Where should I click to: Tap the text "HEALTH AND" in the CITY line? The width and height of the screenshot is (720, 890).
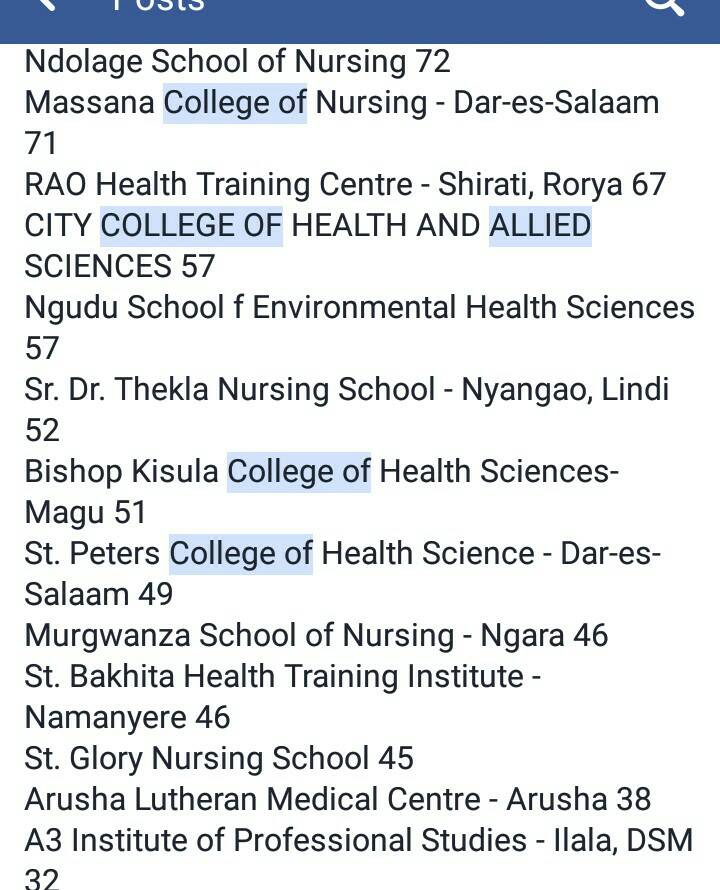pyautogui.click(x=385, y=226)
